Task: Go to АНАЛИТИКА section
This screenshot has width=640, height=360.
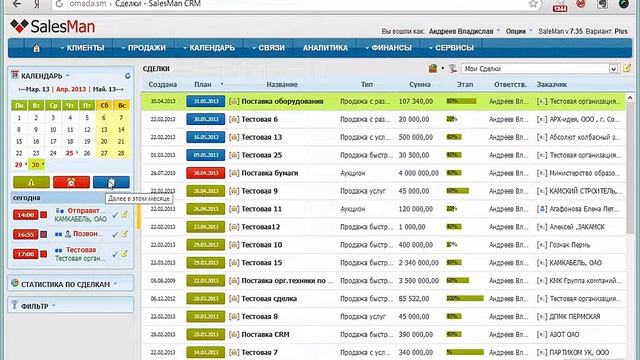Action: pyautogui.click(x=325, y=48)
